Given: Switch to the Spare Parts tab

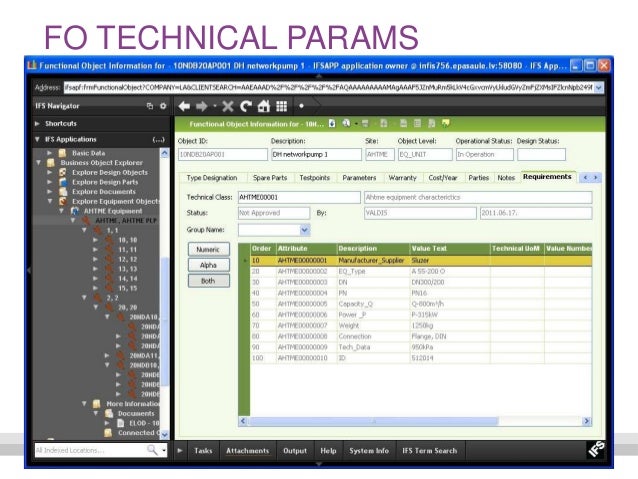Looking at the screenshot, I should 270,178.
